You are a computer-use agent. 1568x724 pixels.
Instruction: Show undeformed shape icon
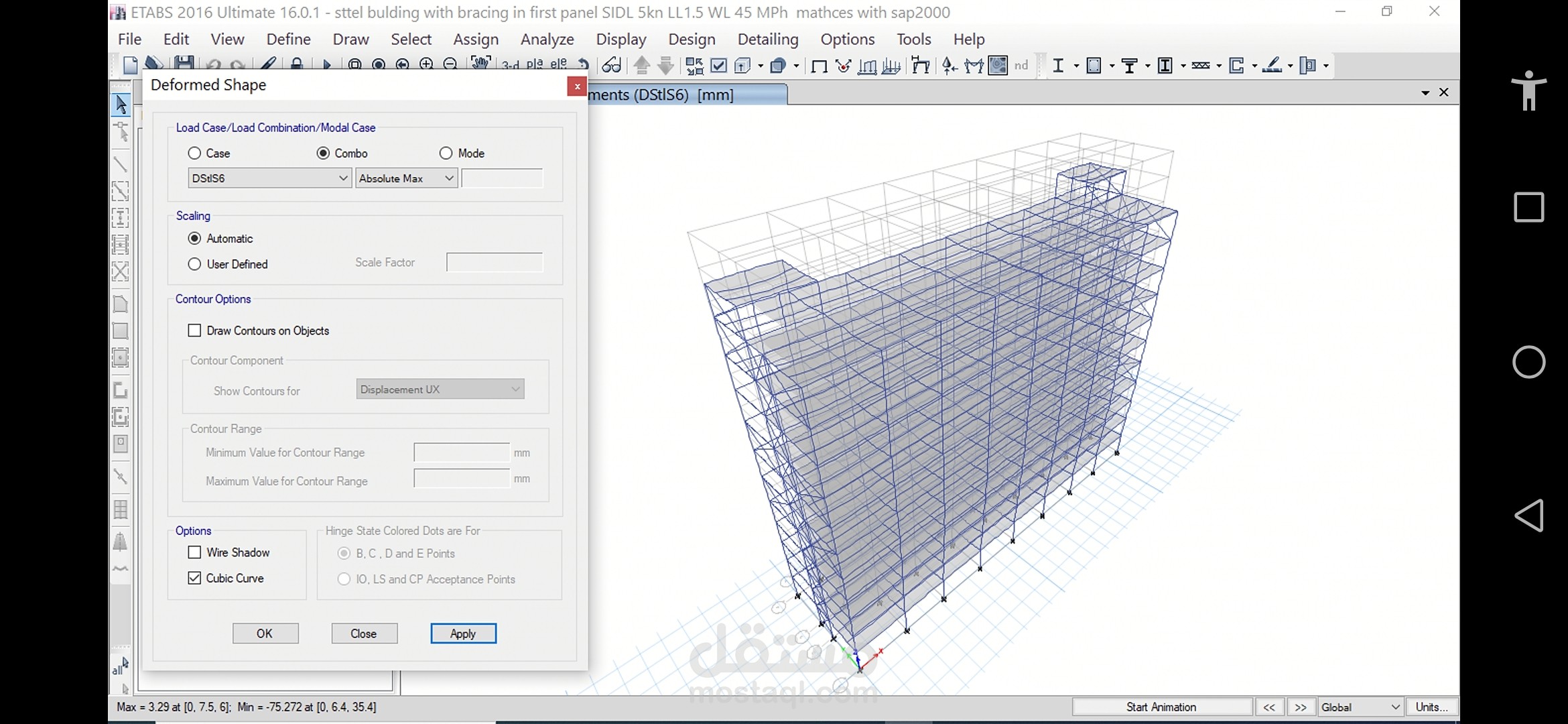click(x=819, y=66)
